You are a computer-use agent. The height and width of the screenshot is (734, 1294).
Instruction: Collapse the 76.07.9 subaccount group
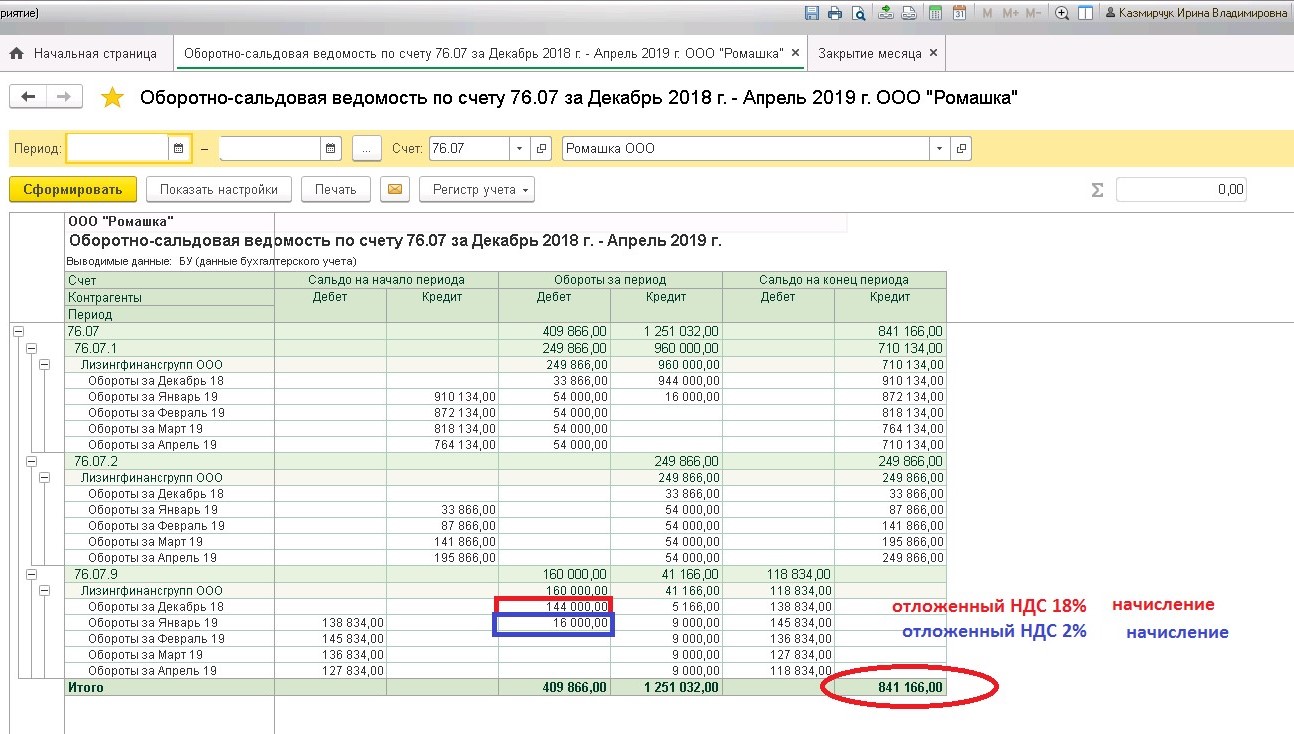(32, 575)
